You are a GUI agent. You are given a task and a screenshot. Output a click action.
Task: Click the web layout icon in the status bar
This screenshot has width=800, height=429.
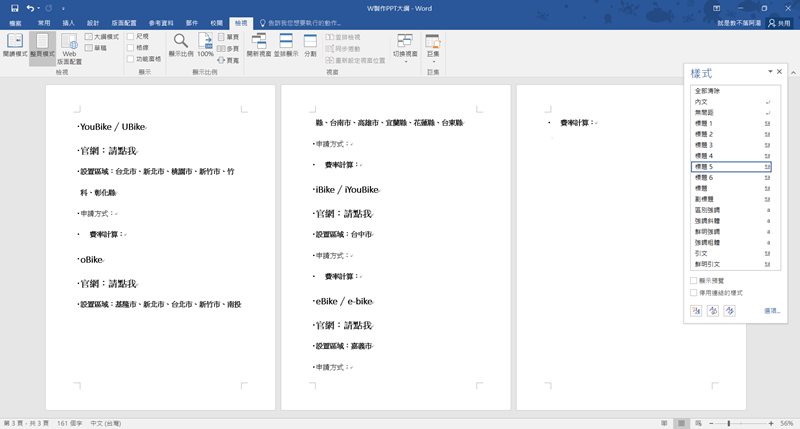pyautogui.click(x=698, y=423)
